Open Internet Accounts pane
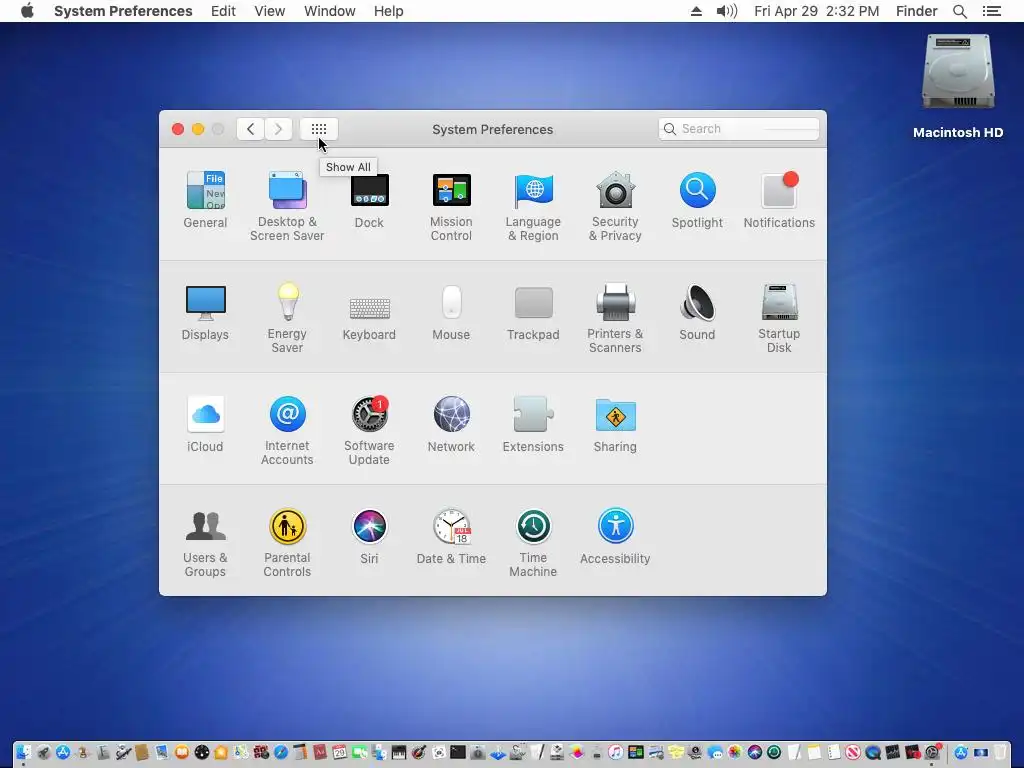Screen dimensions: 1024x768 [287, 431]
